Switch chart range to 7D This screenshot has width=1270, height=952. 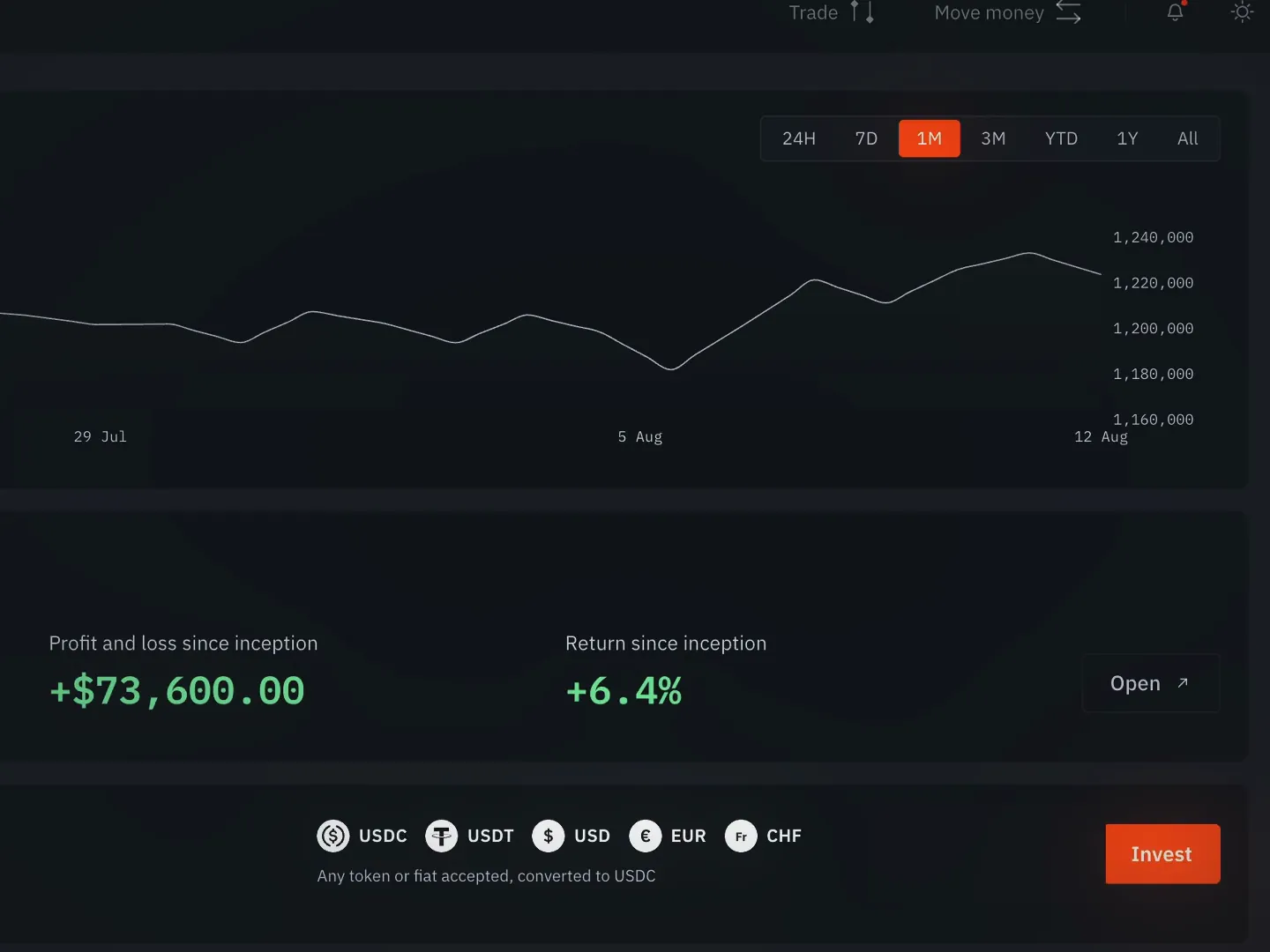pos(866,138)
